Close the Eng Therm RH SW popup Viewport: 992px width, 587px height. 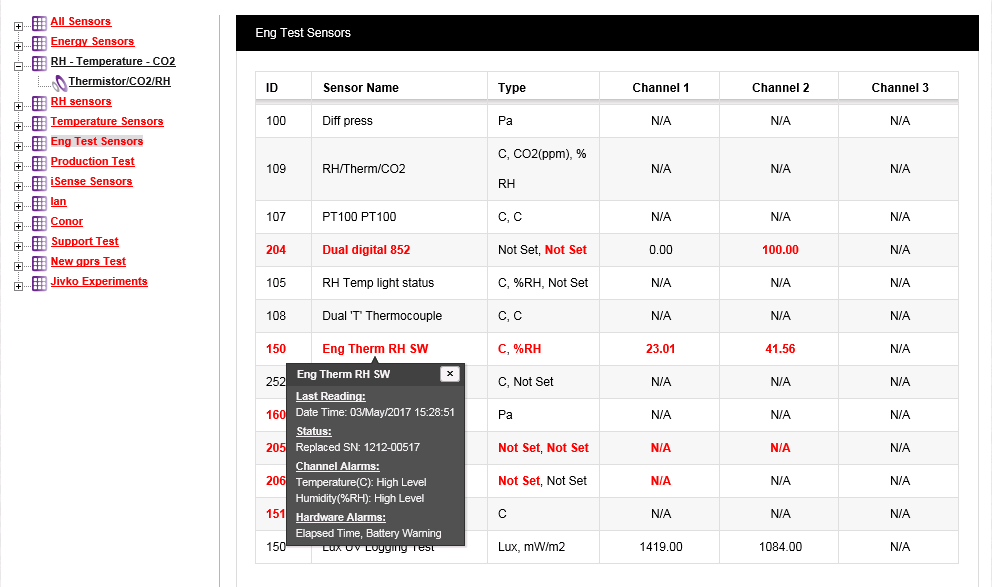450,374
